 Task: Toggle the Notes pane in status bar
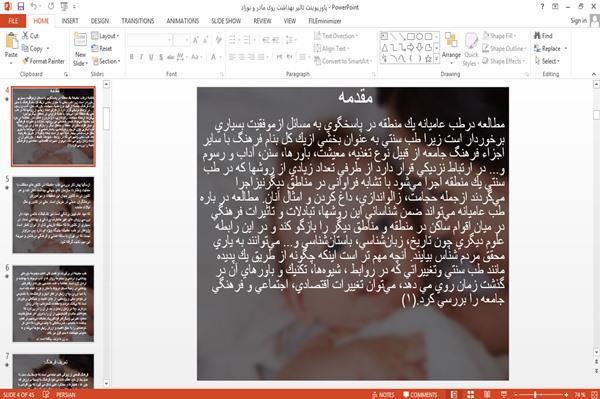pos(383,395)
